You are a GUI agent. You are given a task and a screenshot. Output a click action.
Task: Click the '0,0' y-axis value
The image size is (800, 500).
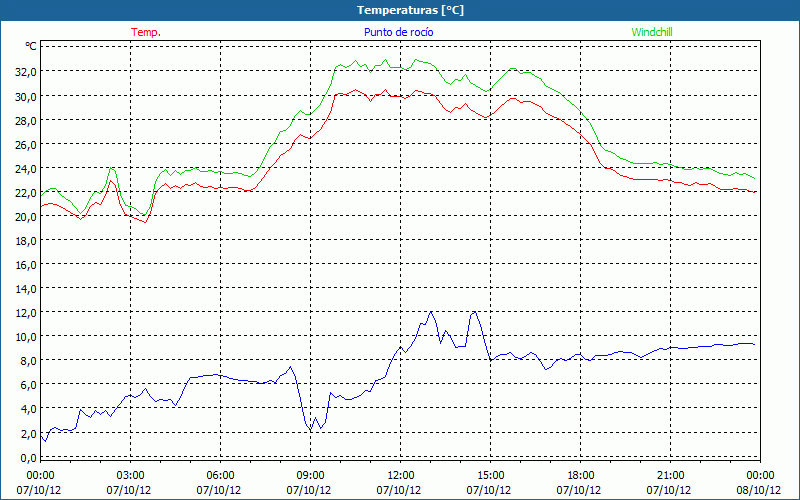[x=29, y=458]
